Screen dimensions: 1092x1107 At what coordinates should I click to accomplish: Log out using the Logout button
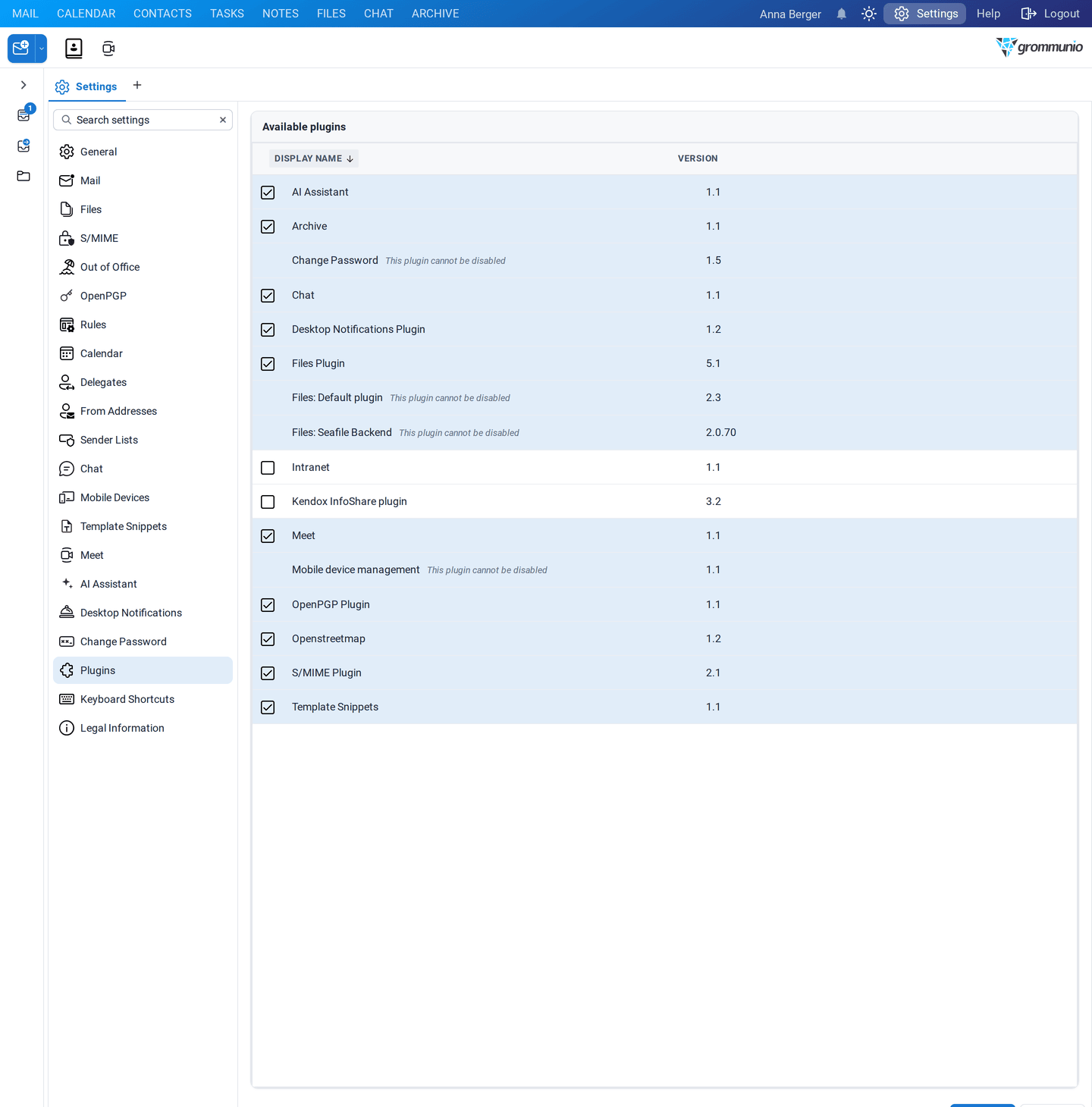pos(1050,14)
